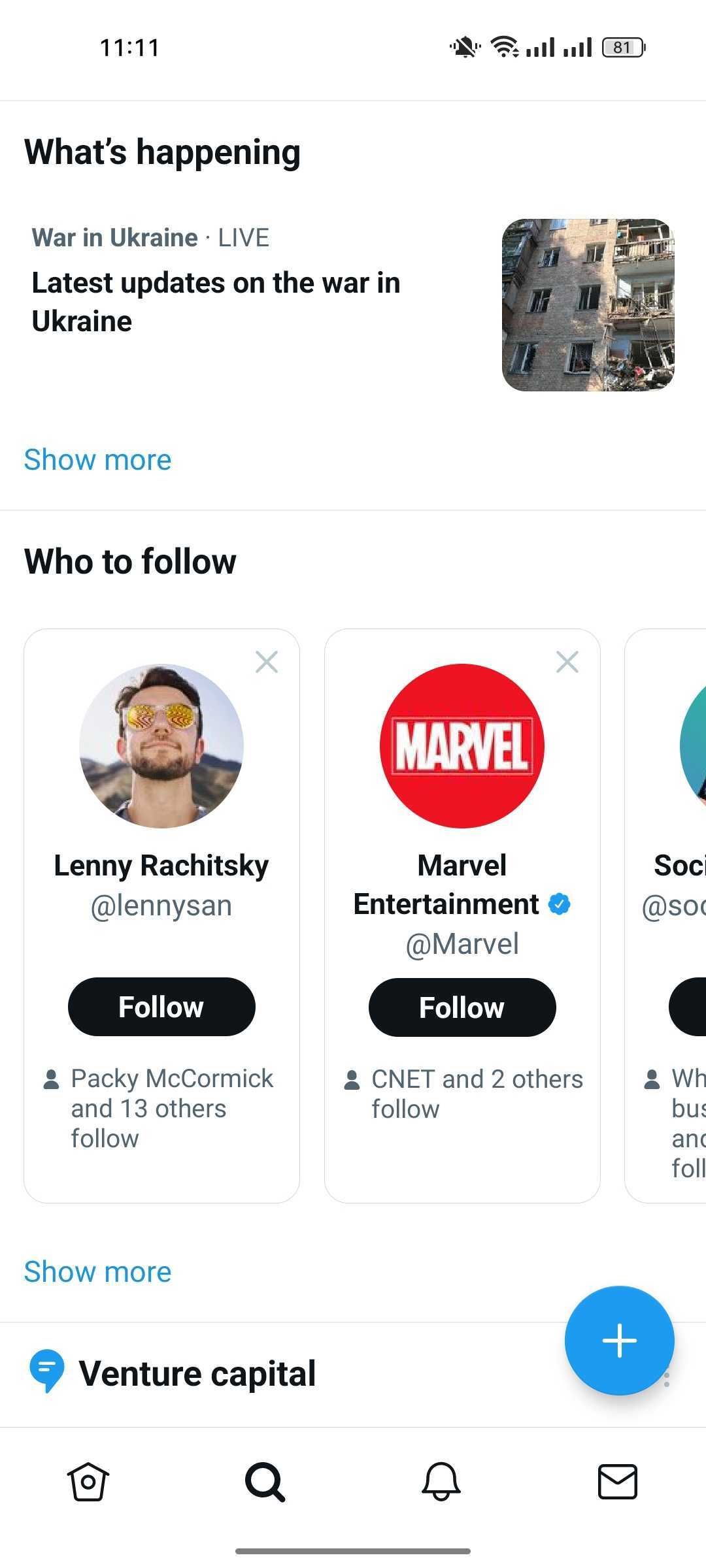Tap the Venture capital topic heading
This screenshot has width=706, height=1568.
[x=197, y=1373]
